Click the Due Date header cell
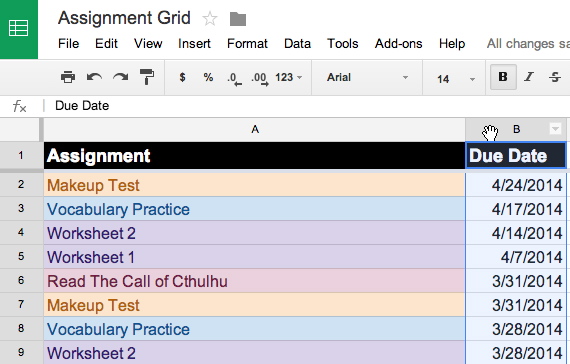The height and width of the screenshot is (364, 570). pyautogui.click(x=516, y=156)
